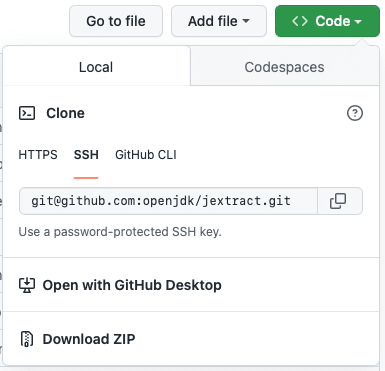385x371 pixels.
Task: Open the green Code dropdown button
Action: 327,21
